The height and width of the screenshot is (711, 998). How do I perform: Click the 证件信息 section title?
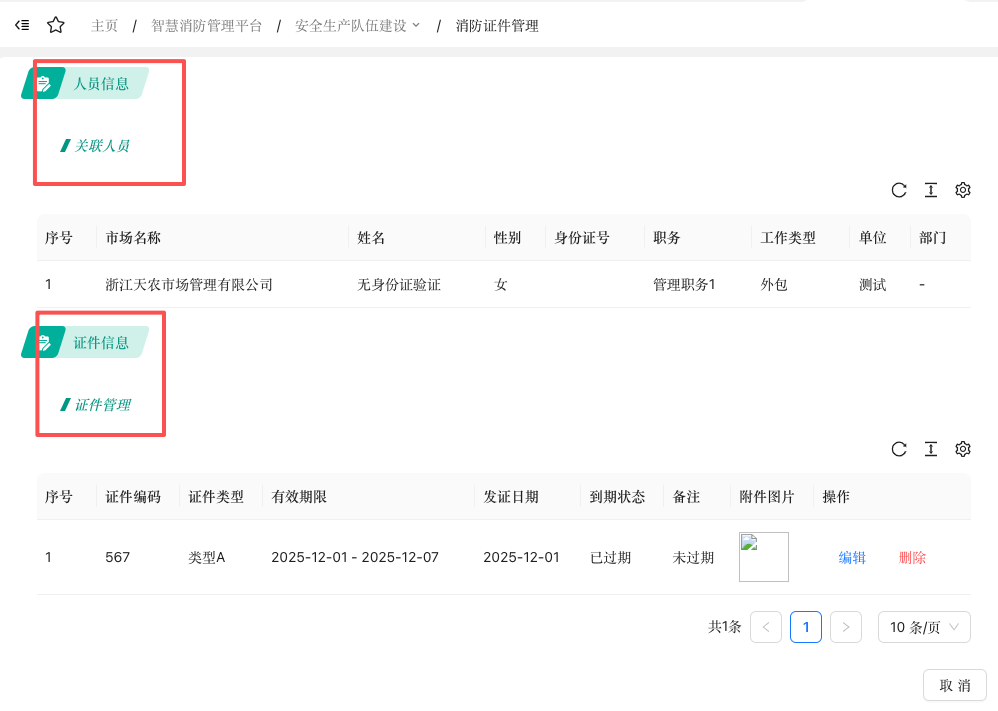click(x=101, y=342)
